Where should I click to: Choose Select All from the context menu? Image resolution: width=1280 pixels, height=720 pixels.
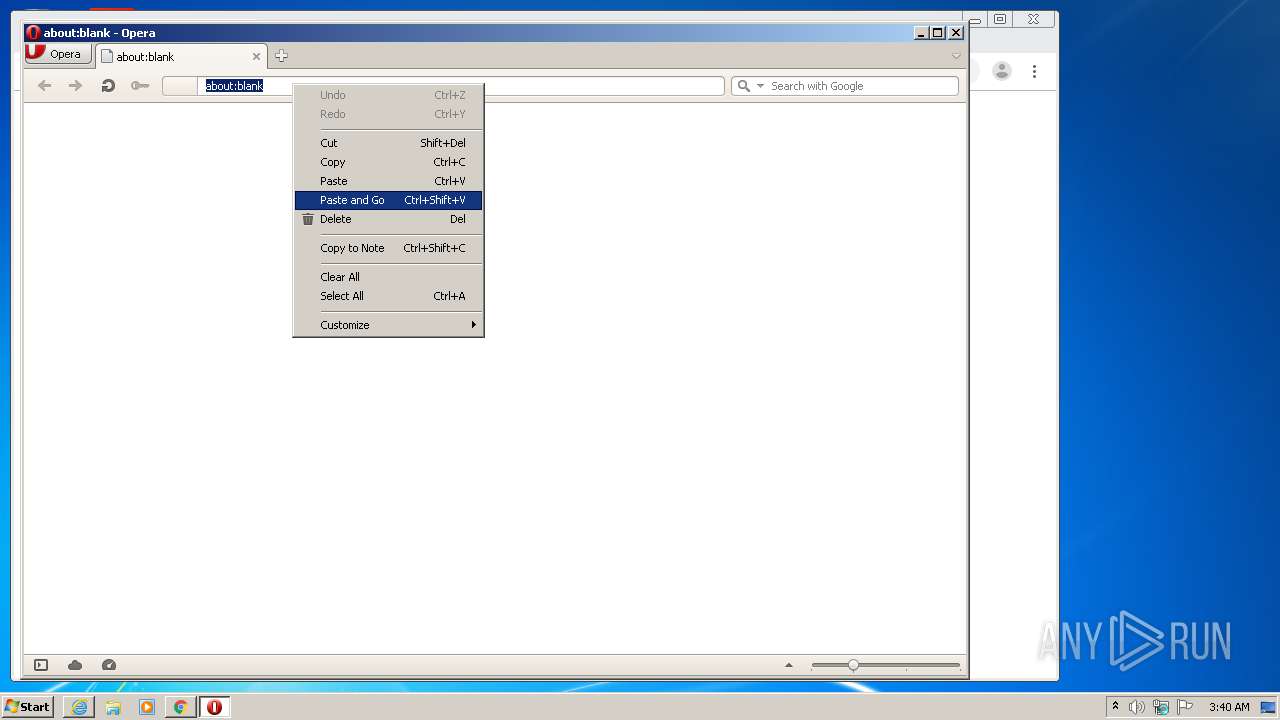click(x=388, y=296)
